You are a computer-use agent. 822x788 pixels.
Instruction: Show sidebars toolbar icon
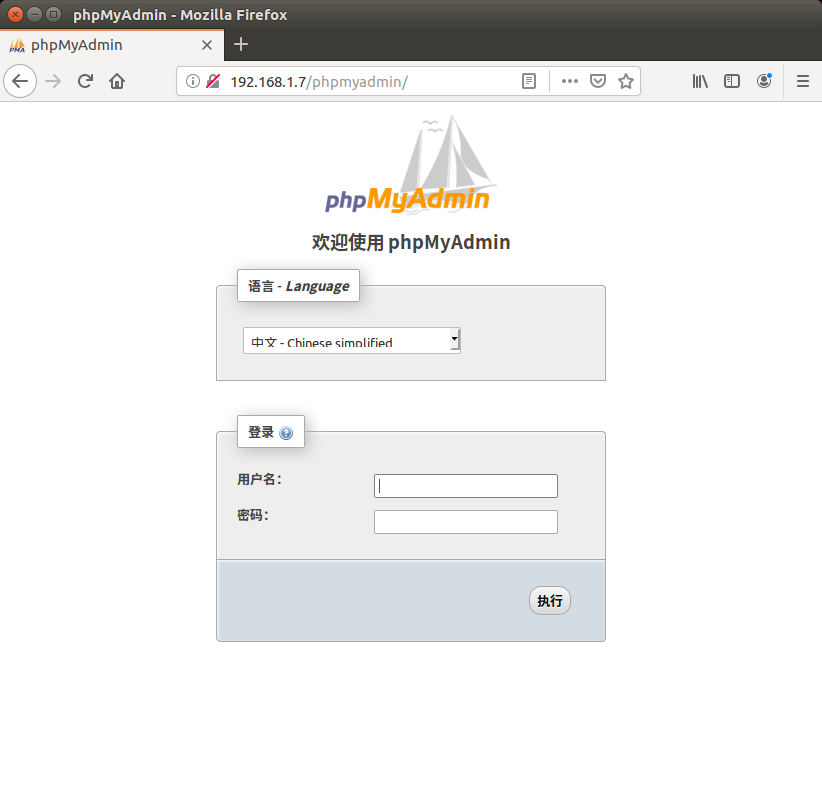pyautogui.click(x=732, y=81)
